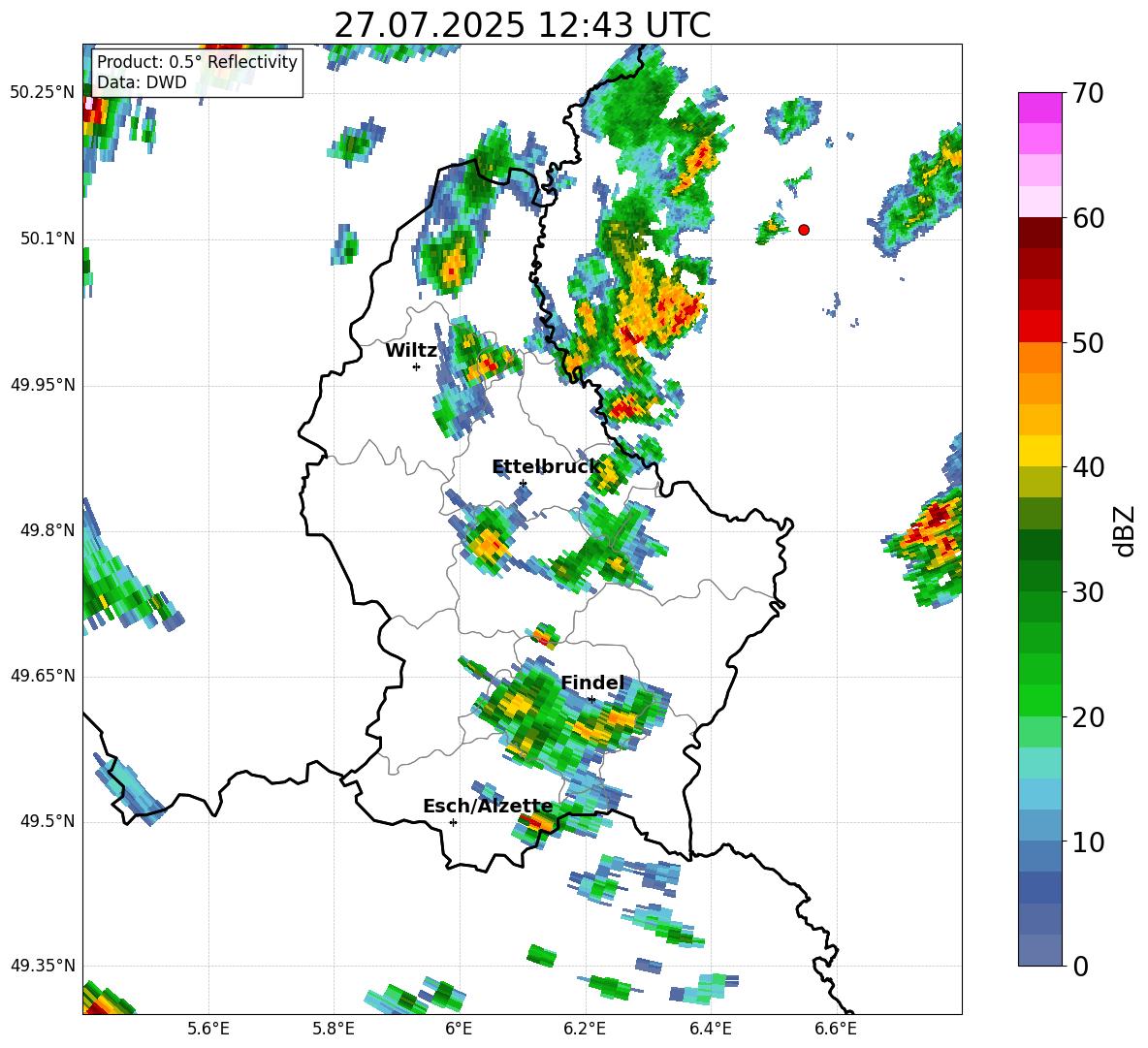Click the title 27.07.2025 12:43 UTC
Viewport: 1148px width, 1048px height.
click(522, 25)
